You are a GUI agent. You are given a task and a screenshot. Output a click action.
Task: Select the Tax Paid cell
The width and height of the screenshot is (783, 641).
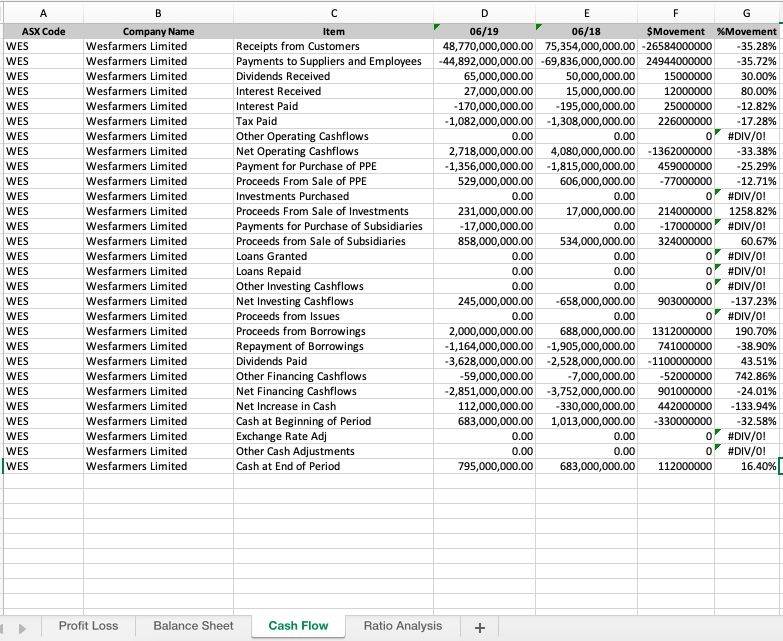pos(334,121)
